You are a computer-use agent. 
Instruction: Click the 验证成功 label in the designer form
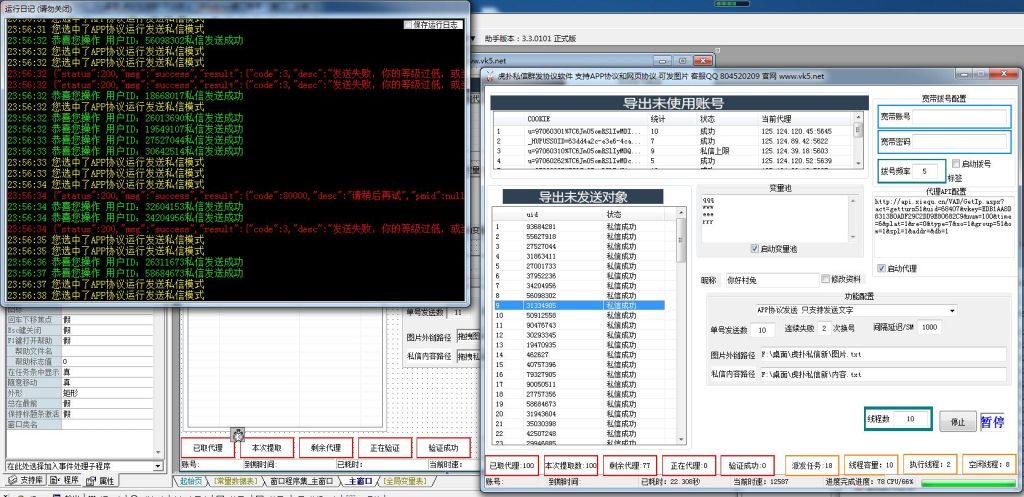[443, 448]
